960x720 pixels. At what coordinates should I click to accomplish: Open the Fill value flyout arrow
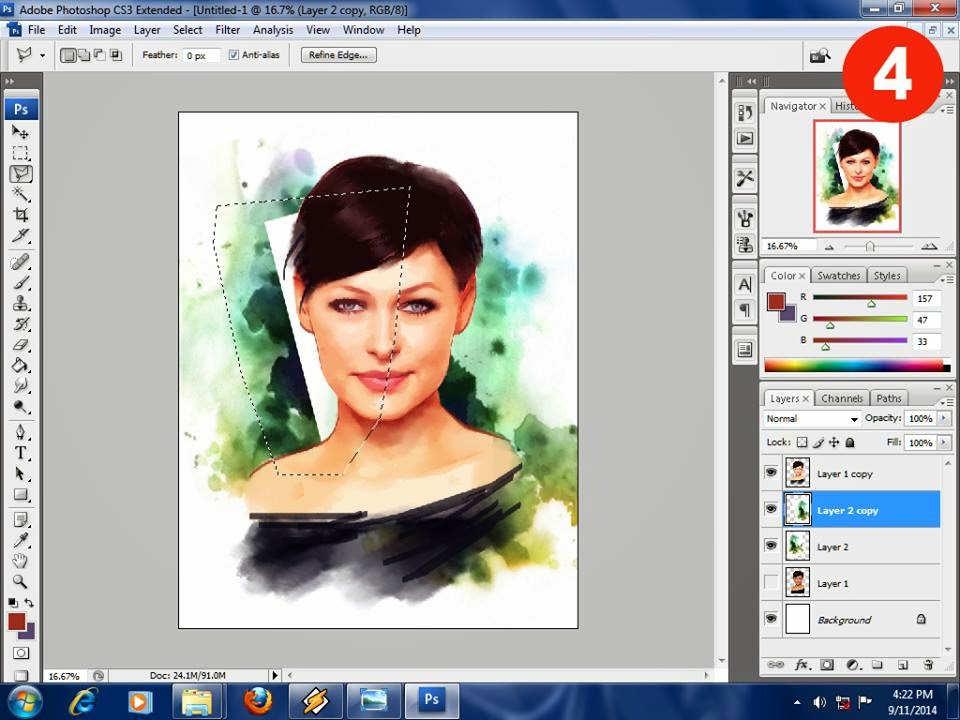945,442
